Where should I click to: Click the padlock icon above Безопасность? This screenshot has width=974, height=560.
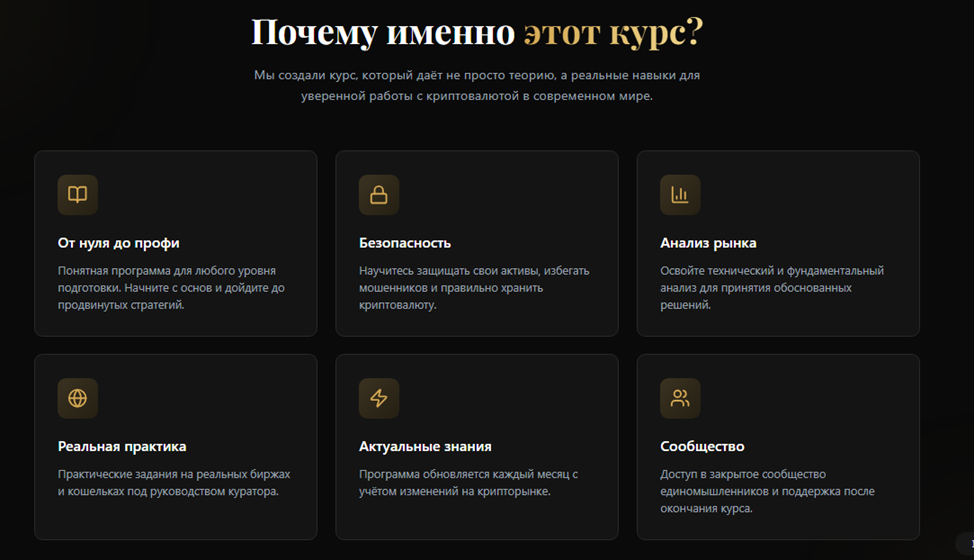(x=379, y=195)
